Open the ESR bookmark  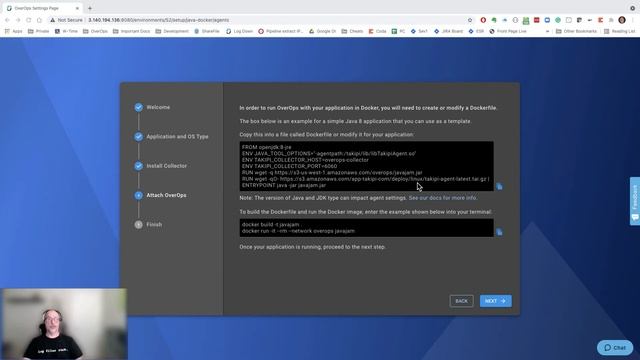476,31
